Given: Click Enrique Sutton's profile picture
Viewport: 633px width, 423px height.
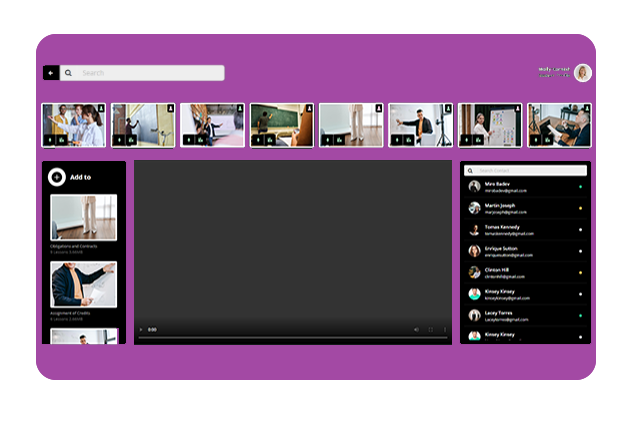Looking at the screenshot, I should pyautogui.click(x=474, y=251).
